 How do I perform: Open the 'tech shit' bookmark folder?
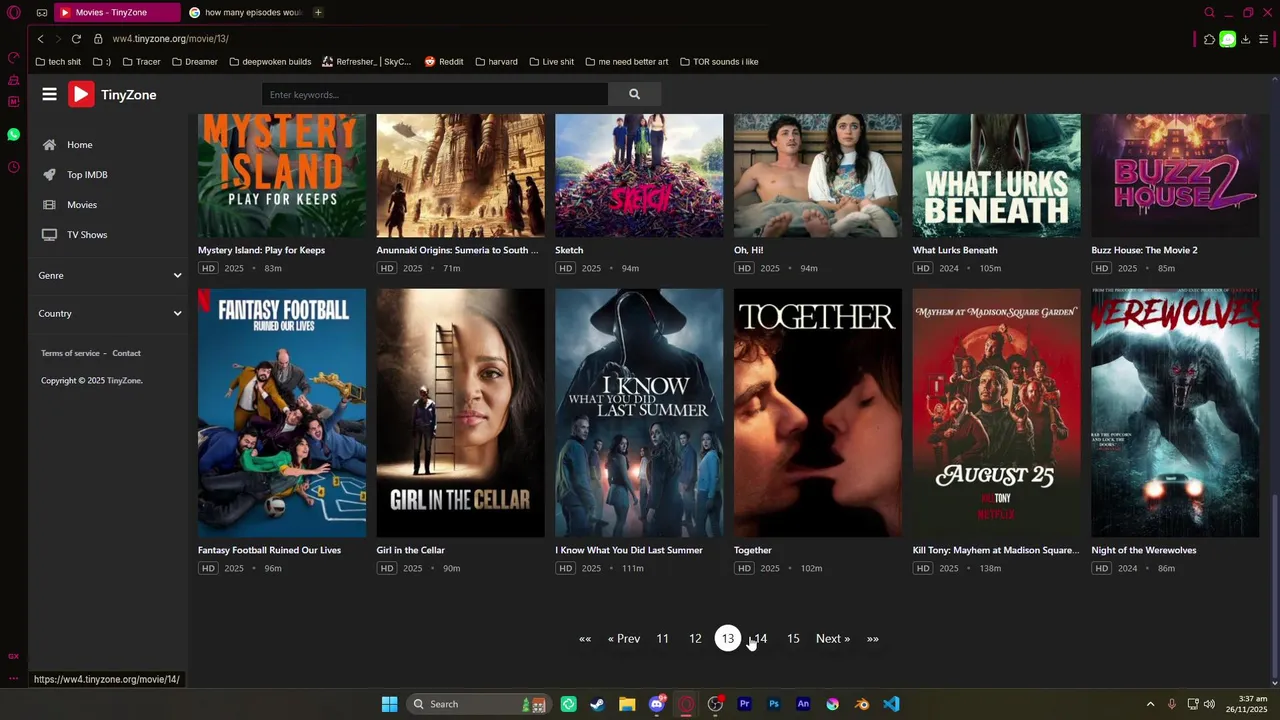pyautogui.click(x=58, y=62)
